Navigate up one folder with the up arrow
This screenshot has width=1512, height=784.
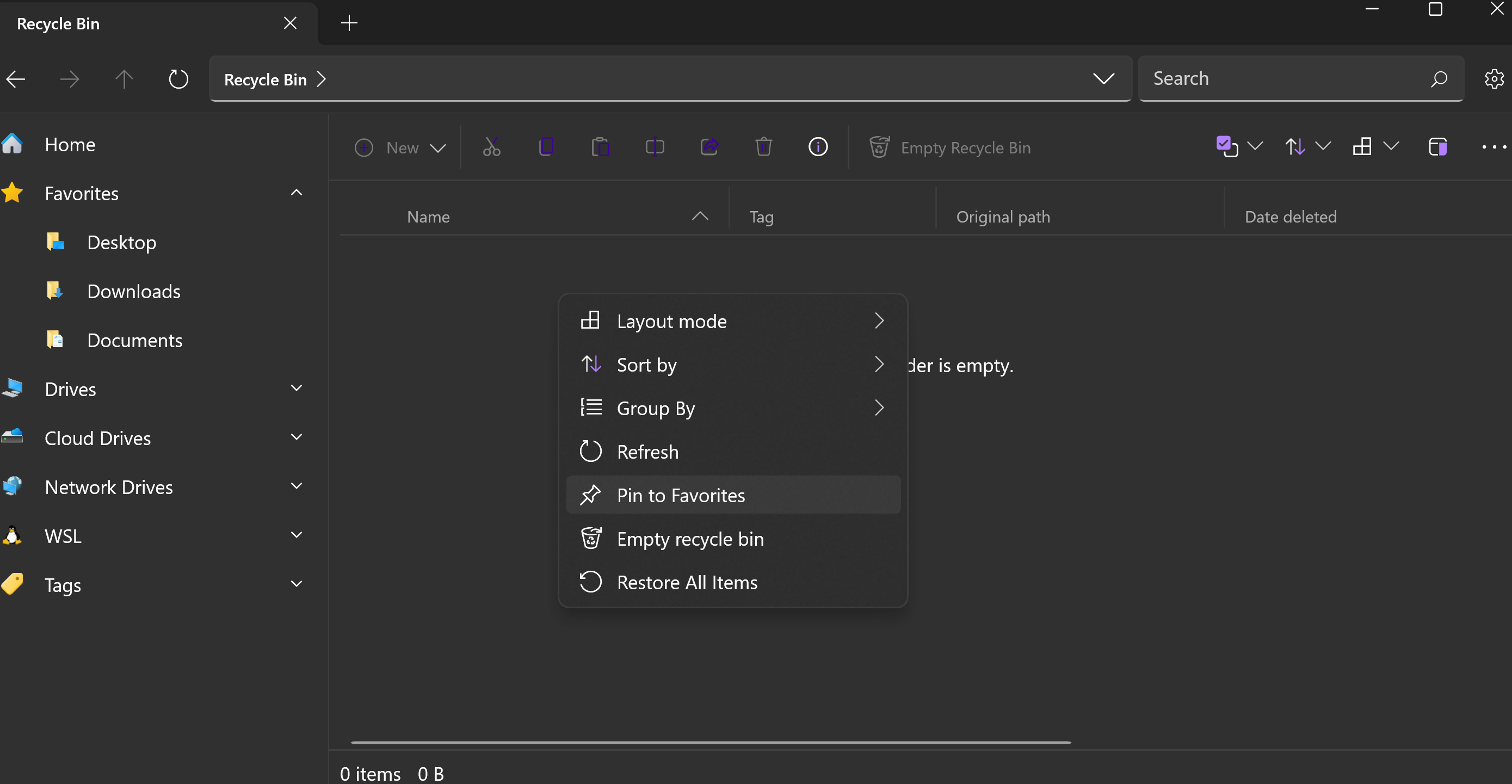pos(124,79)
